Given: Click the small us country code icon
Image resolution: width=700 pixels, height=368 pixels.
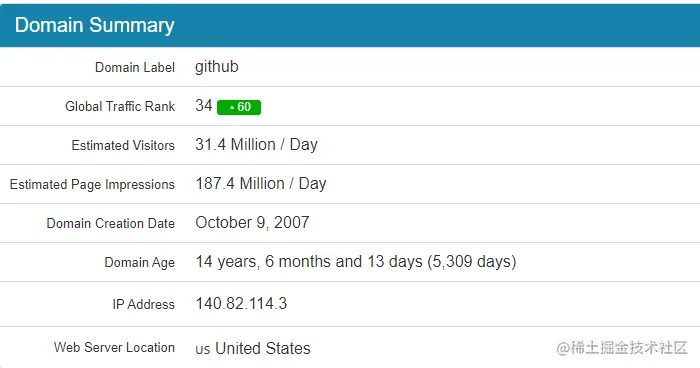Looking at the screenshot, I should coord(203,350).
